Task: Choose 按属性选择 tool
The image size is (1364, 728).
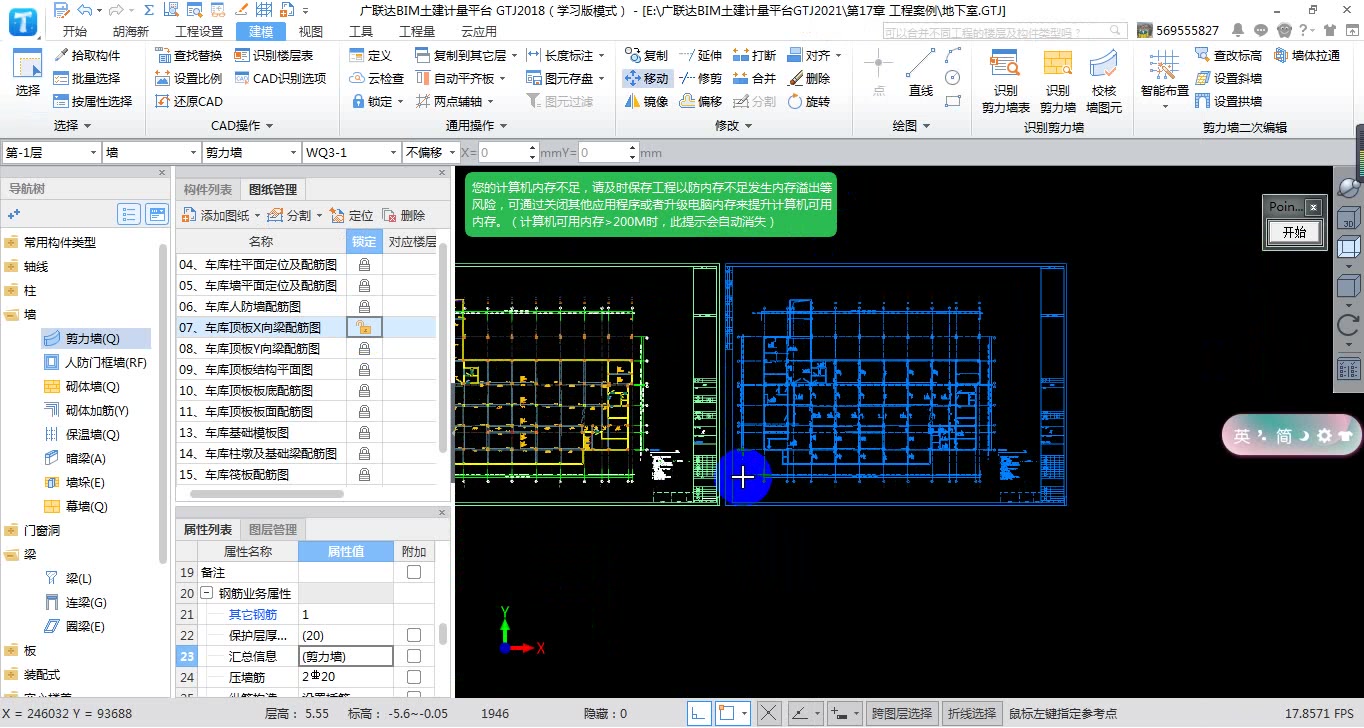Action: point(93,101)
